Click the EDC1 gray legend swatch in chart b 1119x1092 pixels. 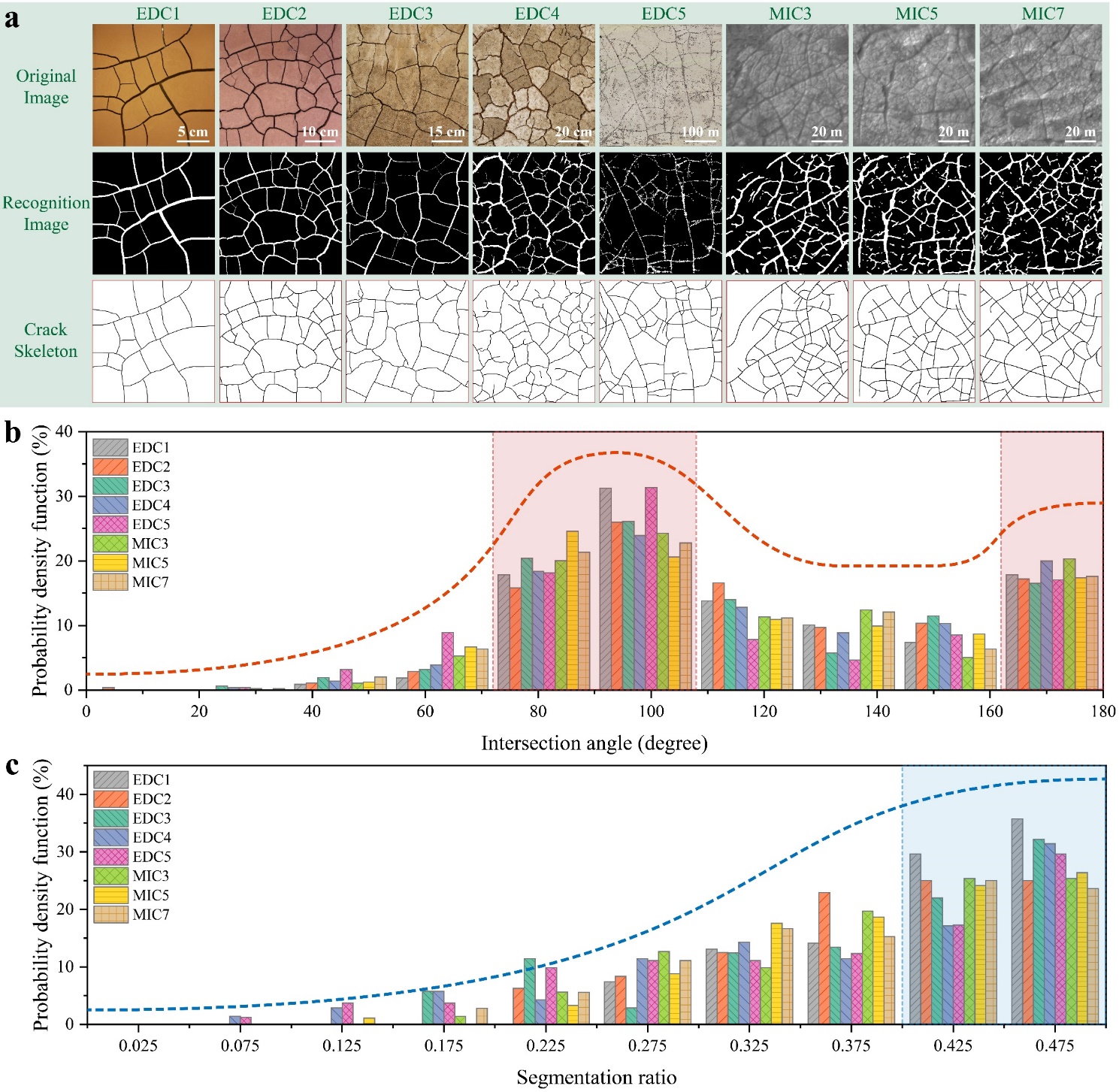[x=110, y=448]
